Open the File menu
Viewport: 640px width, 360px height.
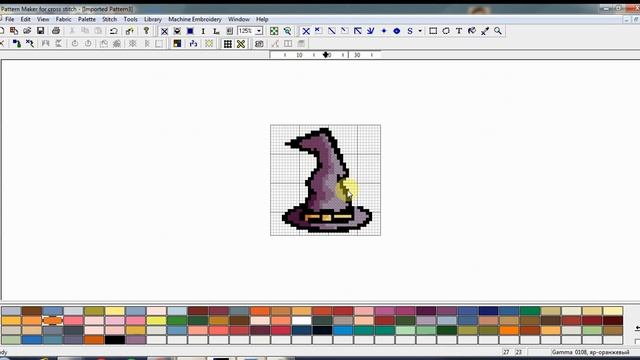(9, 19)
